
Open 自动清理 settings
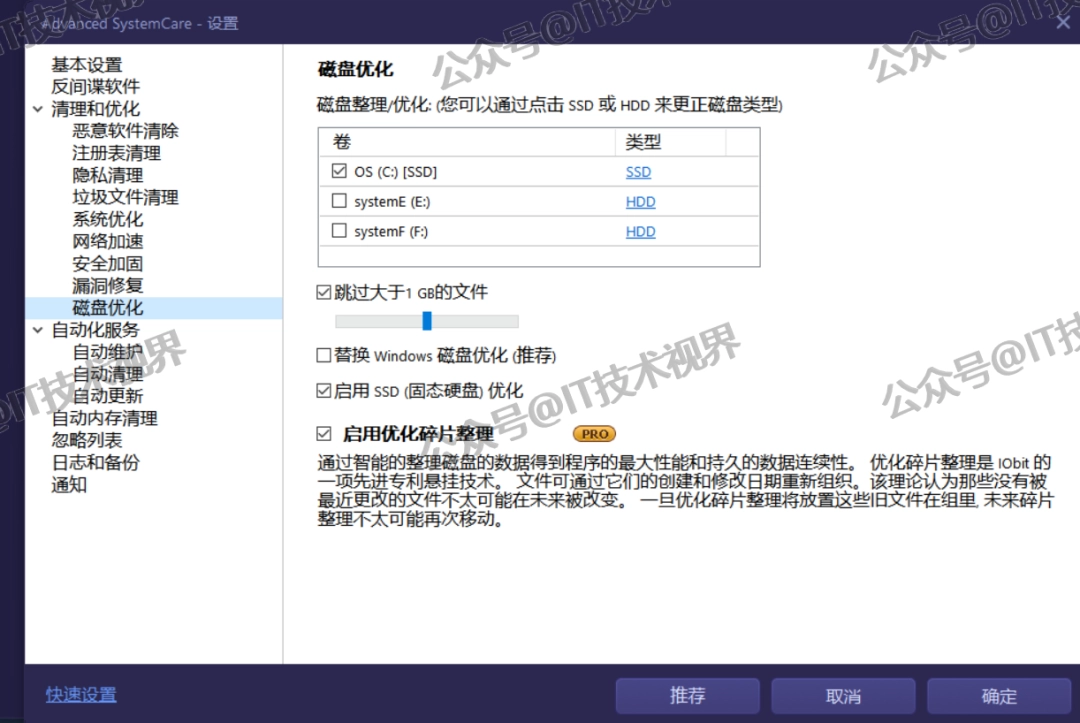tap(107, 374)
